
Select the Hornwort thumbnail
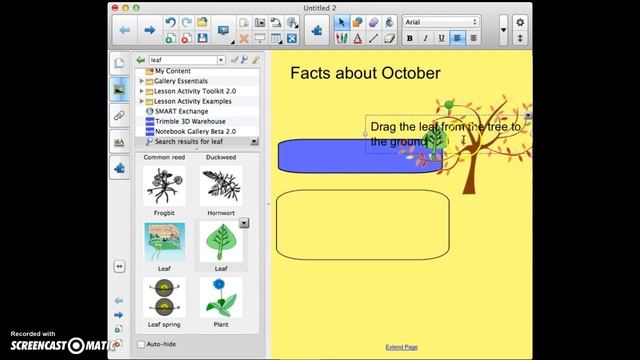click(221, 186)
